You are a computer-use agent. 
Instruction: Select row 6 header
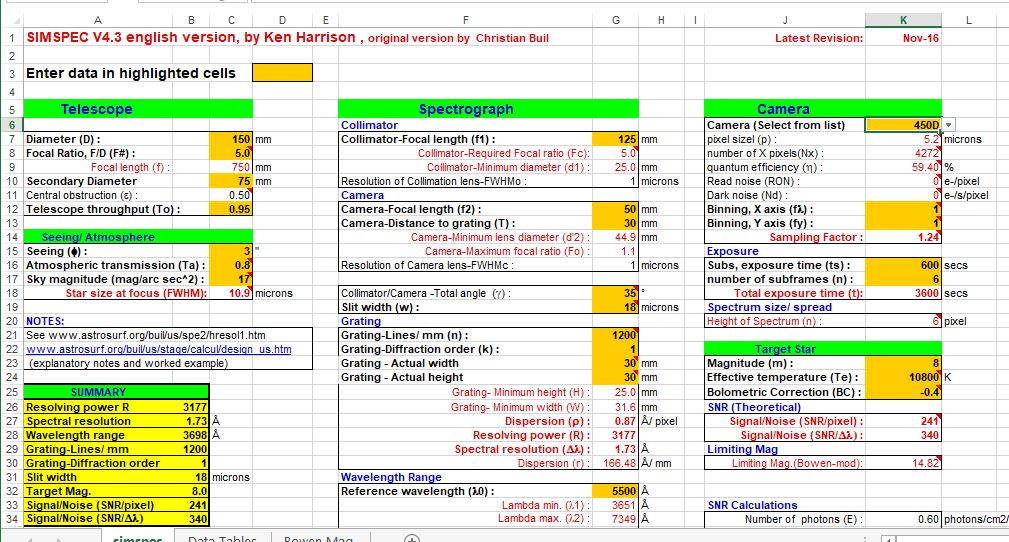pyautogui.click(x=12, y=125)
